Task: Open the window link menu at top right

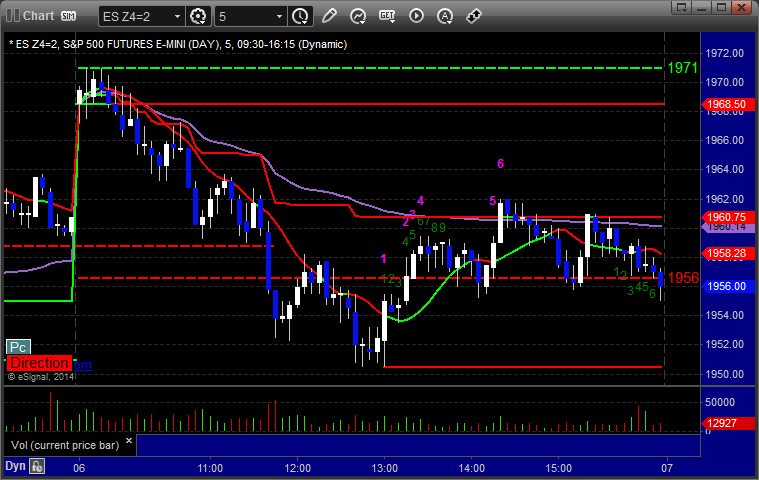Action: (682, 7)
